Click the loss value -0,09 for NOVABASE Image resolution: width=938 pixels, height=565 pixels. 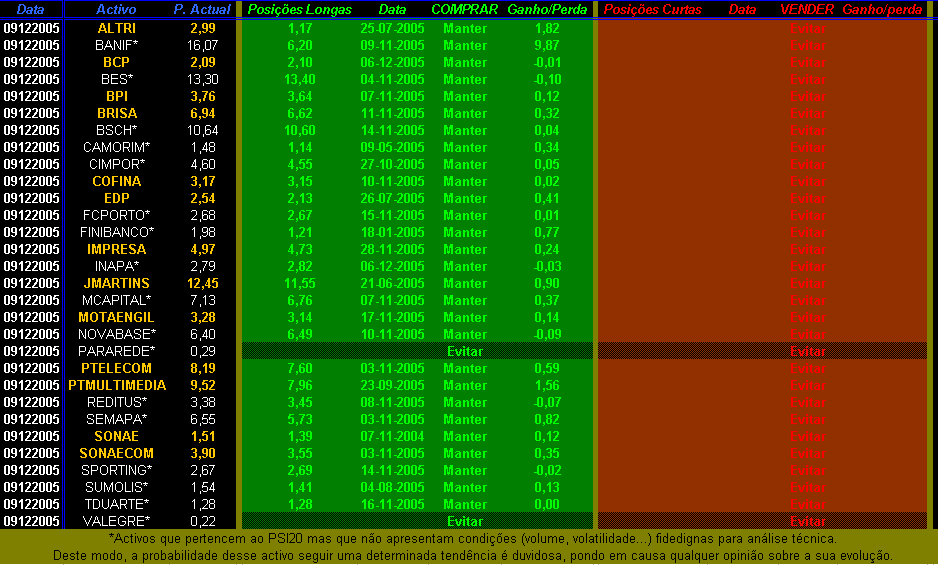tap(547, 334)
